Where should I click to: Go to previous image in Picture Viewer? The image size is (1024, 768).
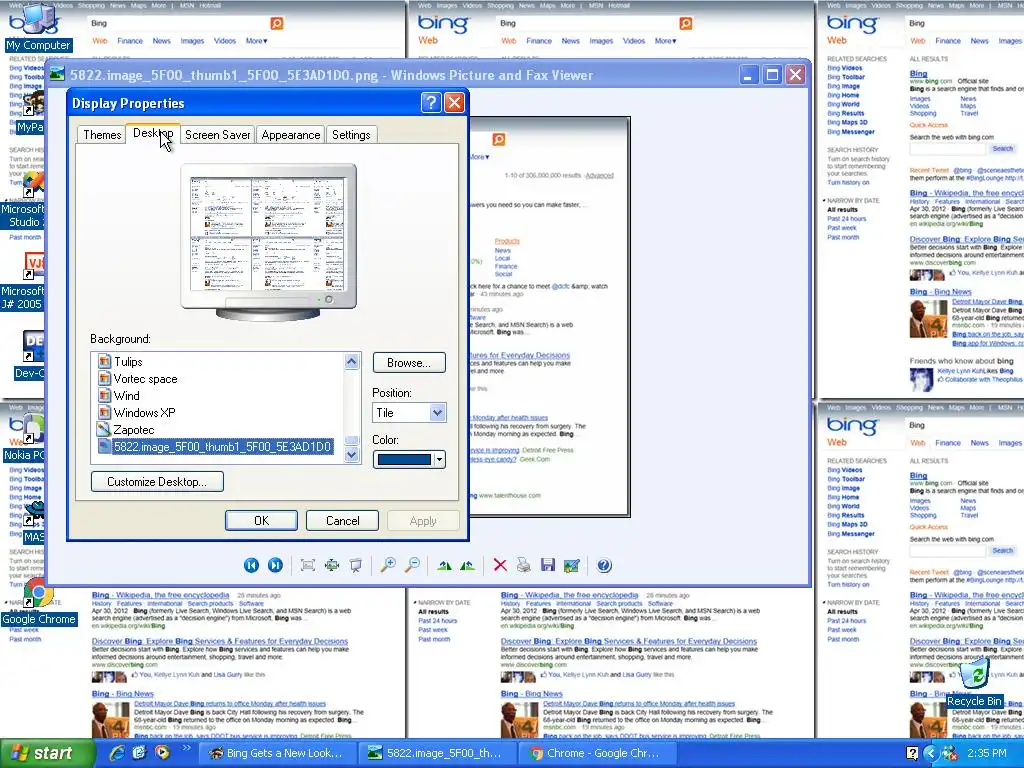point(251,566)
